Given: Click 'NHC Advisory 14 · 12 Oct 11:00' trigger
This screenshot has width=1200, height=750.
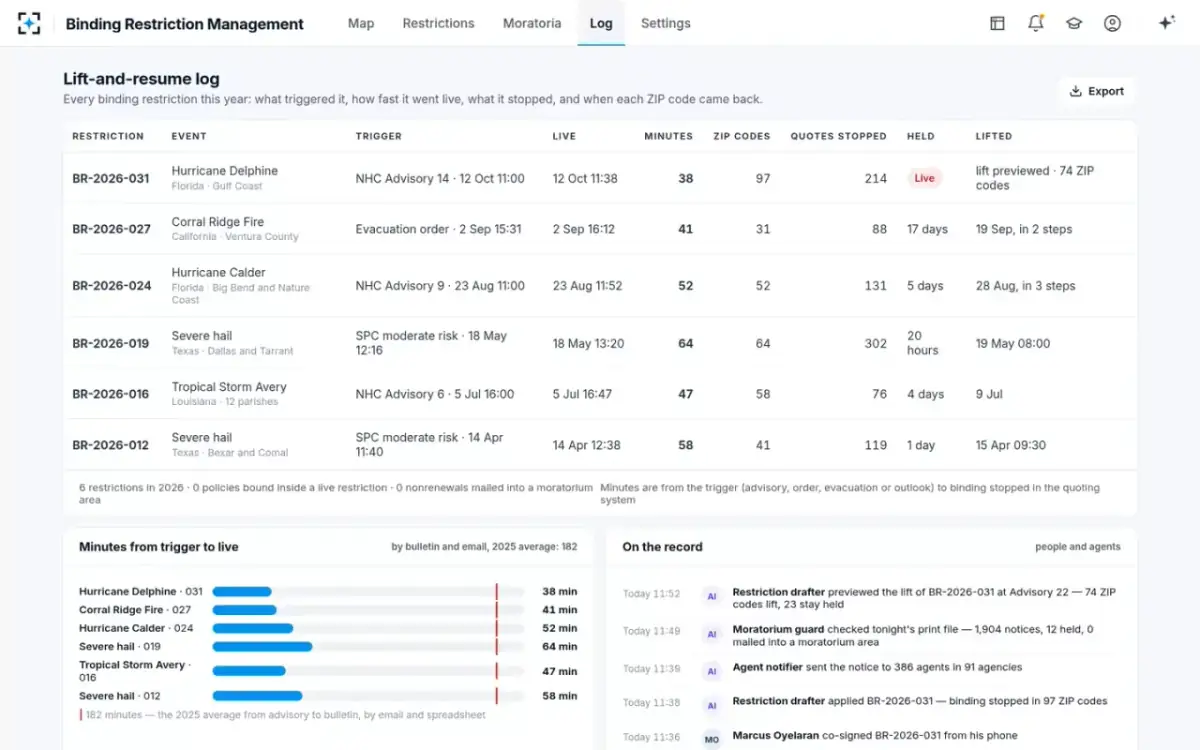Looking at the screenshot, I should click(440, 179).
